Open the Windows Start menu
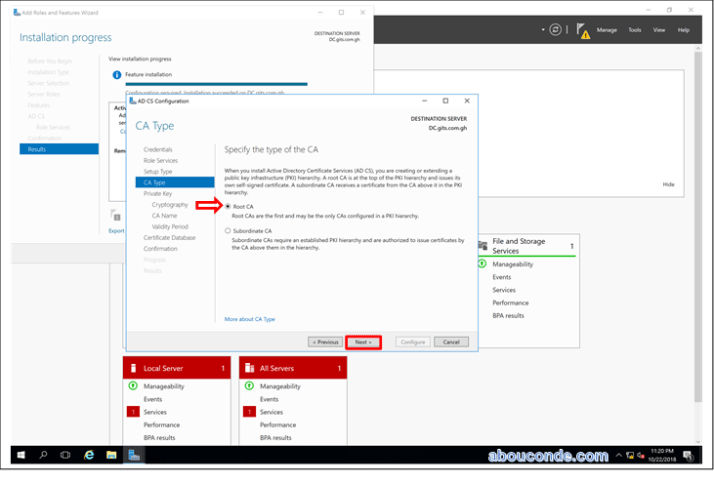 (20, 455)
